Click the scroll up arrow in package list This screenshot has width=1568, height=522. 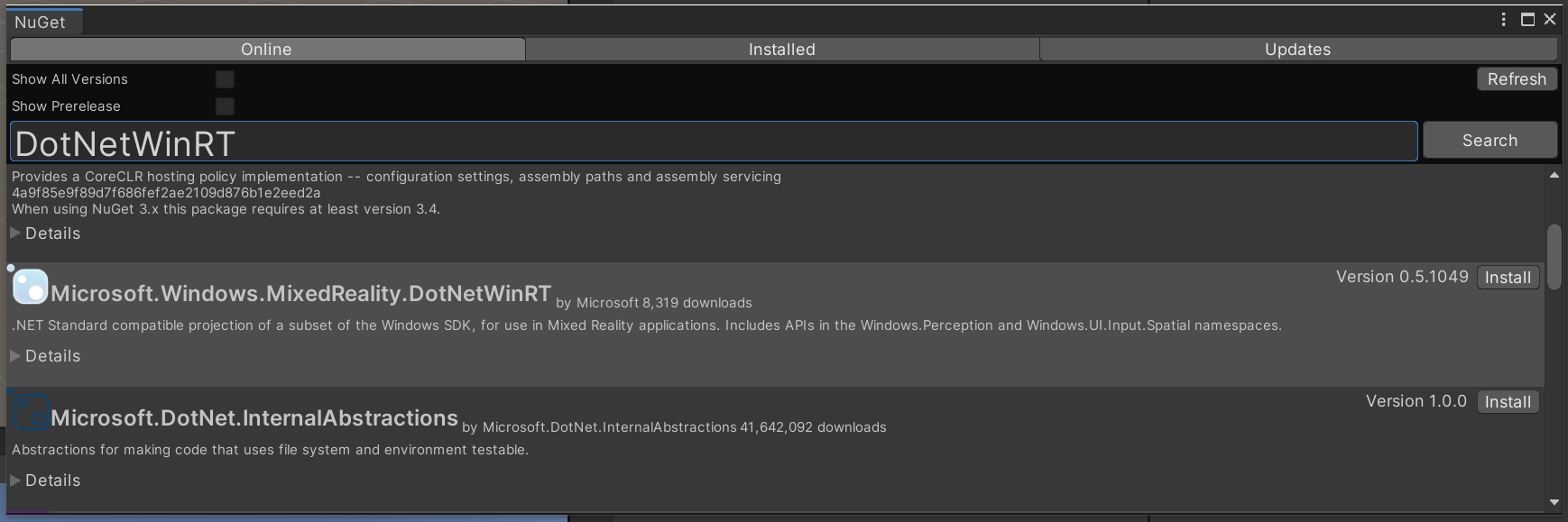(x=1554, y=176)
